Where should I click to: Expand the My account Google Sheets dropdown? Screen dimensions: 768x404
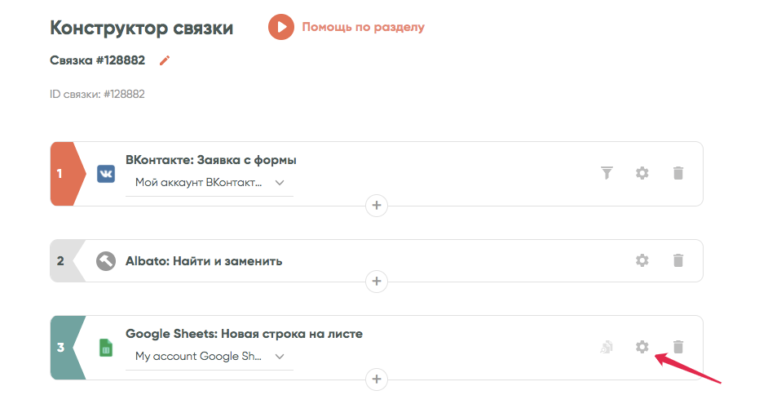209,357
